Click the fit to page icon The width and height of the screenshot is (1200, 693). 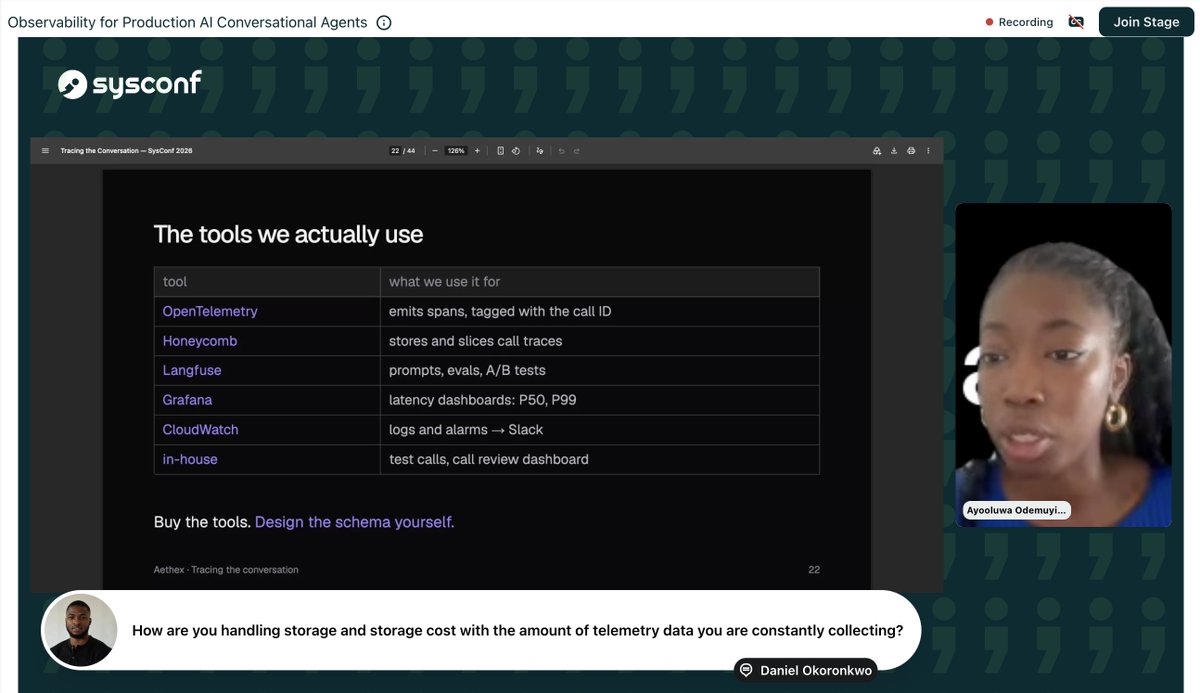(x=500, y=151)
